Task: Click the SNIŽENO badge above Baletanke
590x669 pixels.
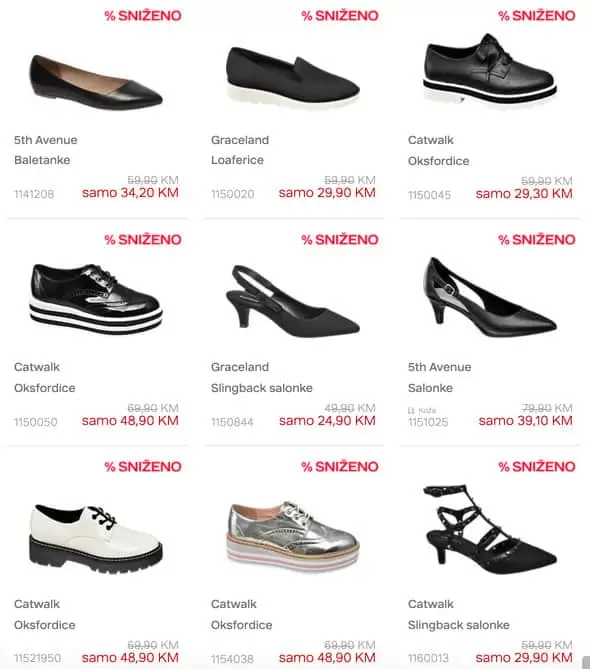Action: click(143, 16)
